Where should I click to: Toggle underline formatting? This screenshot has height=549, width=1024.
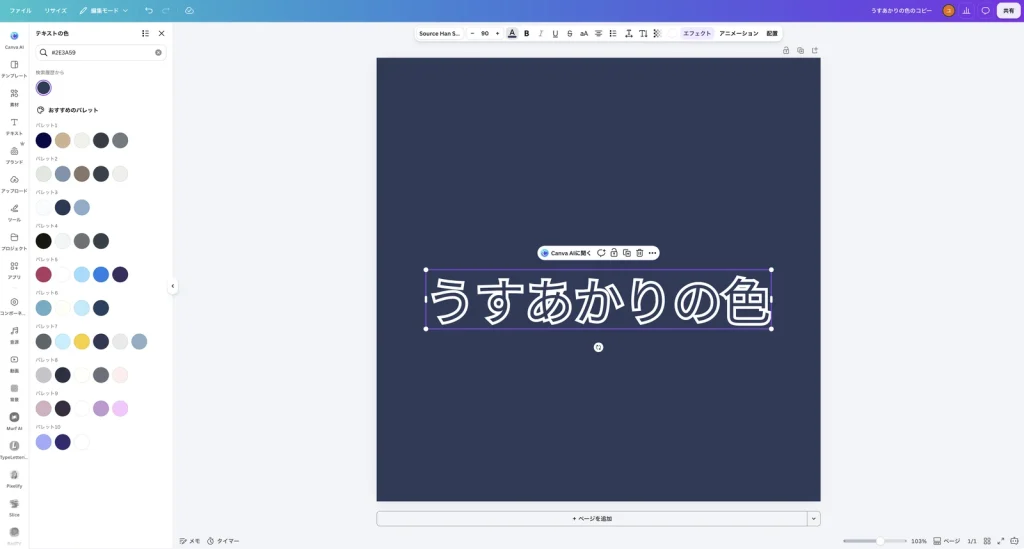[x=555, y=33]
